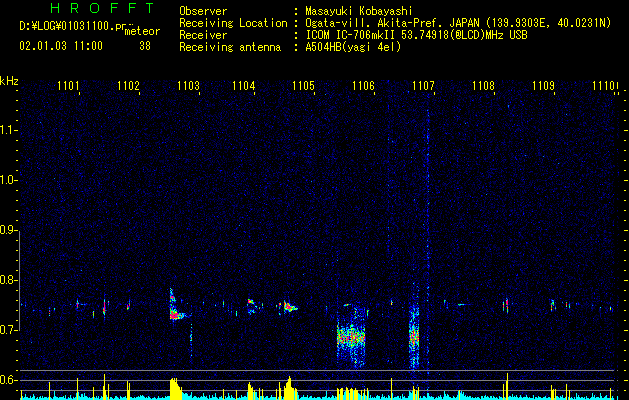Click the 0.6 kHz frequency label

(x=8, y=380)
